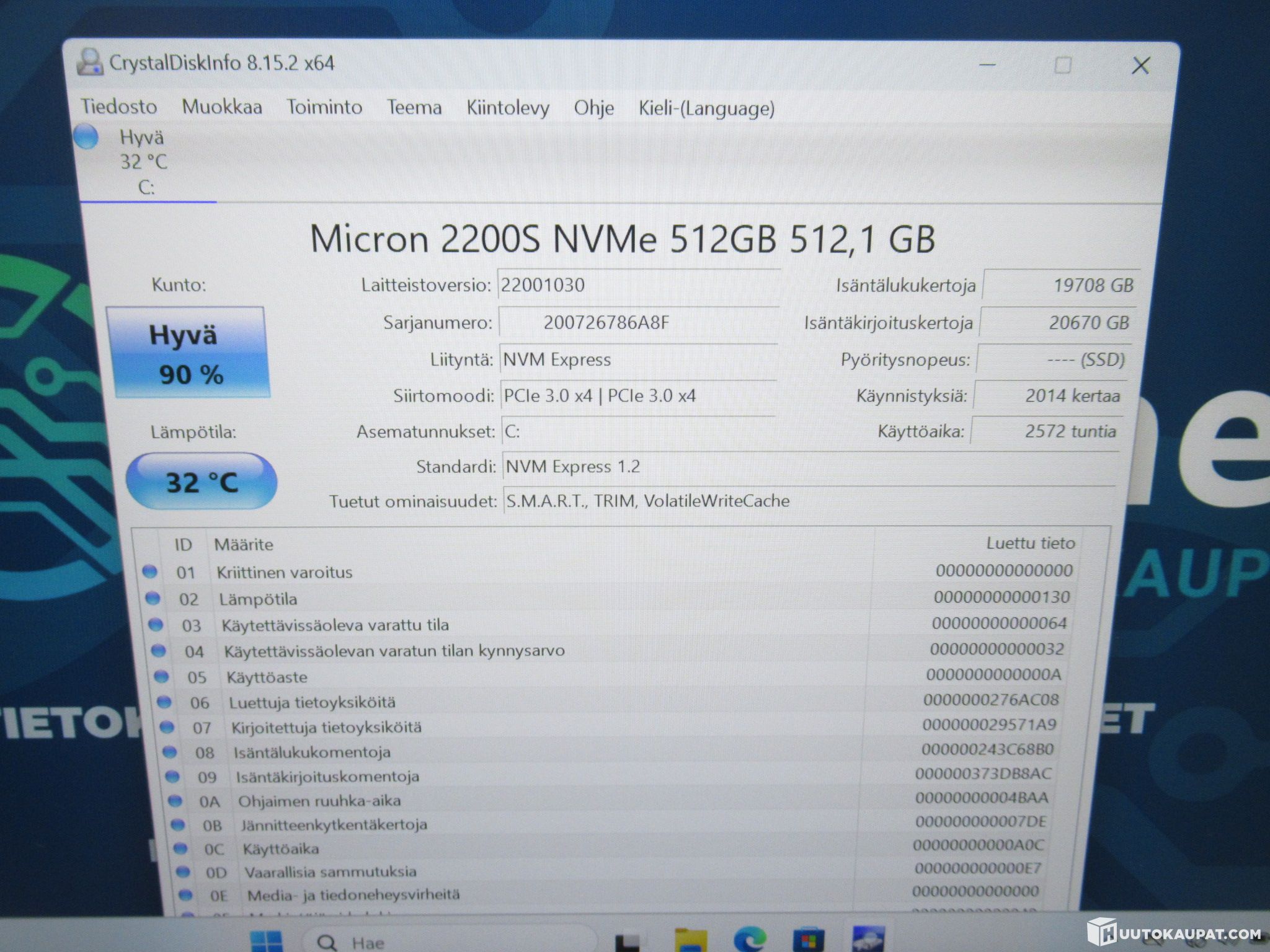Click CrystalDiskInfo taskbar icon

868,940
